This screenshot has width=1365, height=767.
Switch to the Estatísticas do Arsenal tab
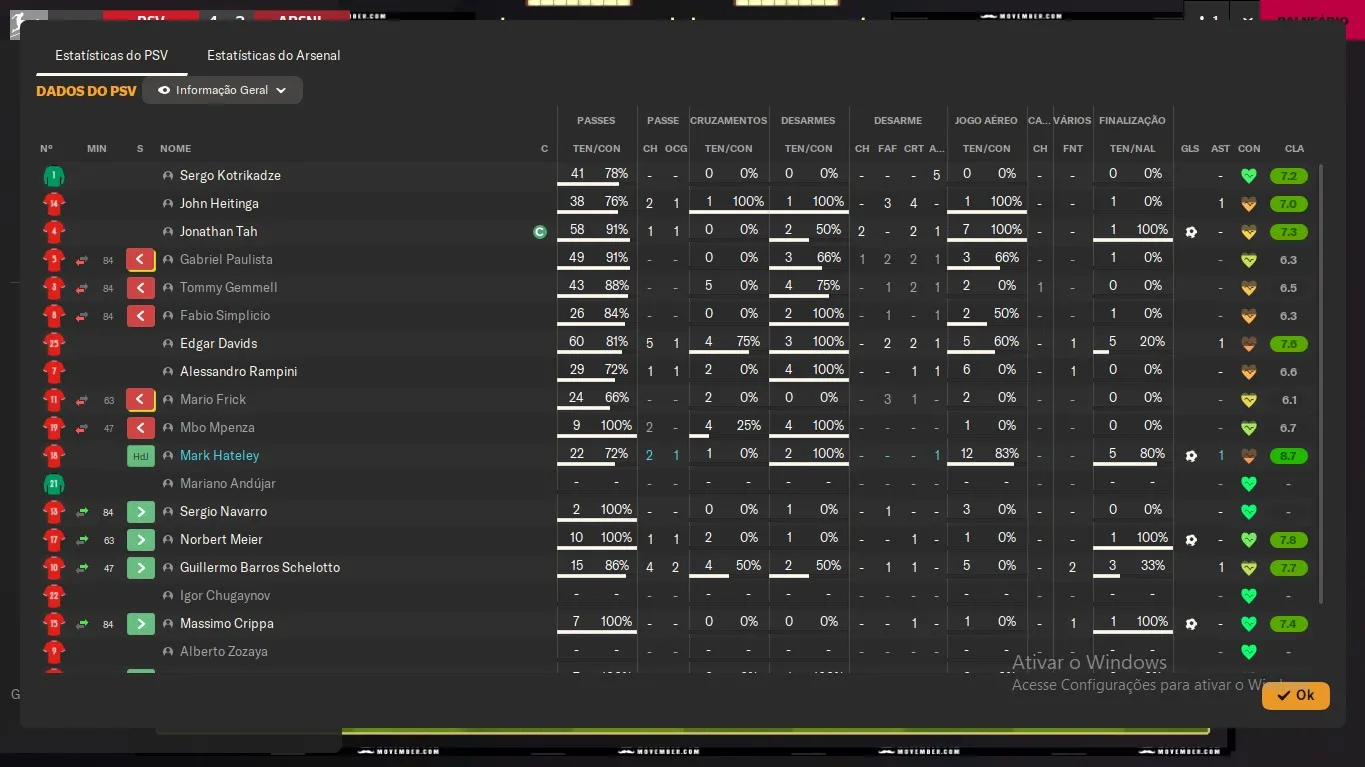tap(274, 55)
